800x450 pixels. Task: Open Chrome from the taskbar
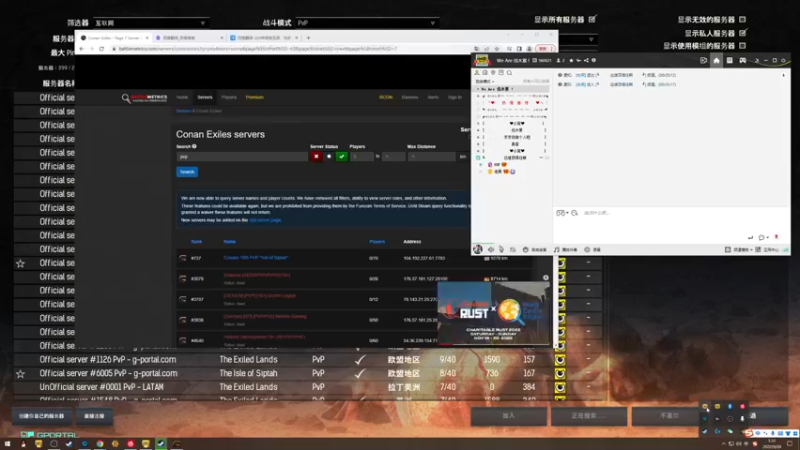click(x=100, y=444)
